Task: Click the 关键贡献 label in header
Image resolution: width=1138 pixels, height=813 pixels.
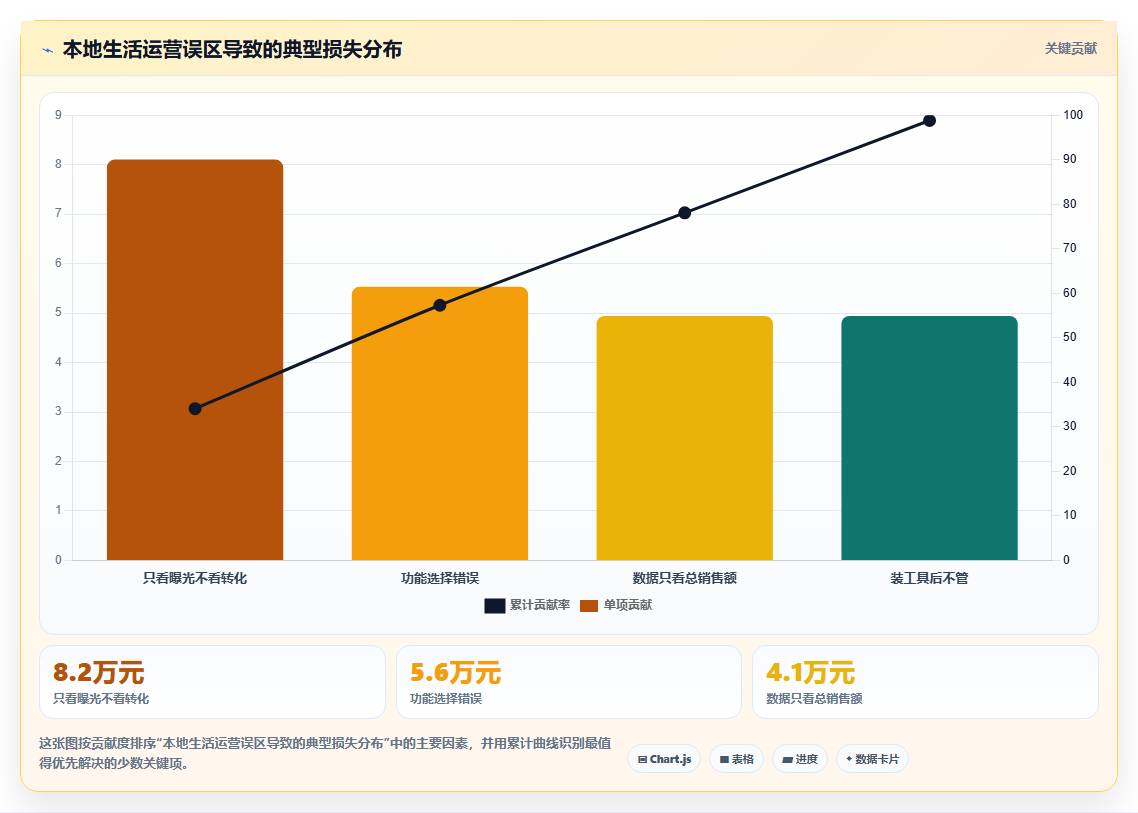Action: 1071,49
